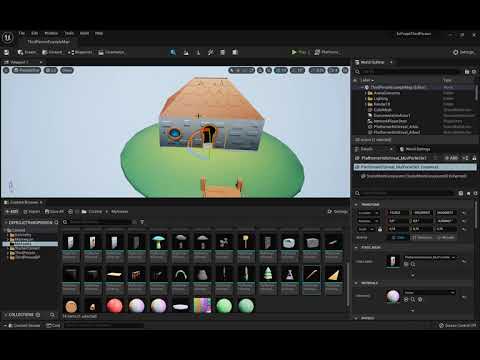Toggle the scale snap value button
480x360 pixels.
point(317,70)
